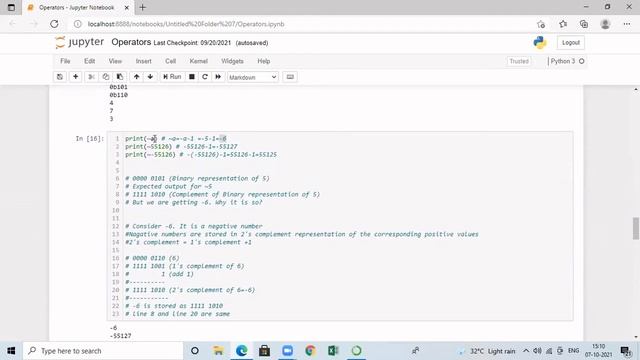
Task: Reload the page with refresh icon
Action: pyautogui.click(x=54, y=24)
